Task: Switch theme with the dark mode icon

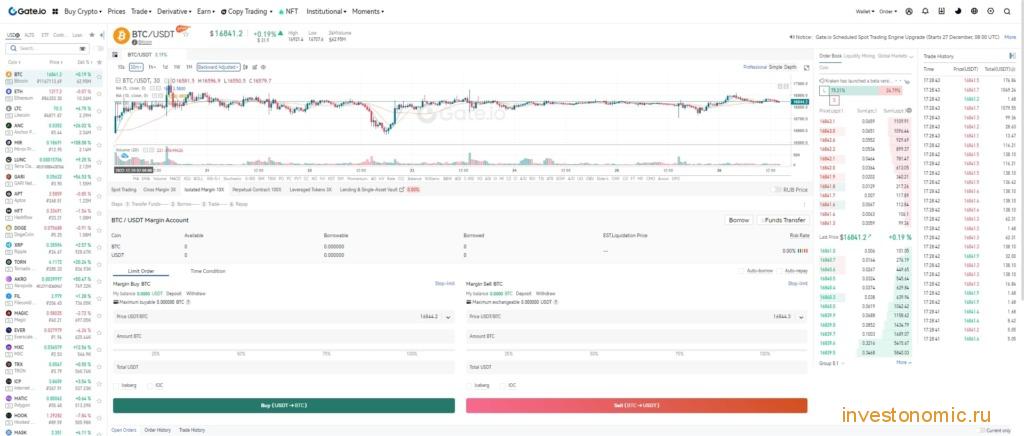Action: [958, 12]
